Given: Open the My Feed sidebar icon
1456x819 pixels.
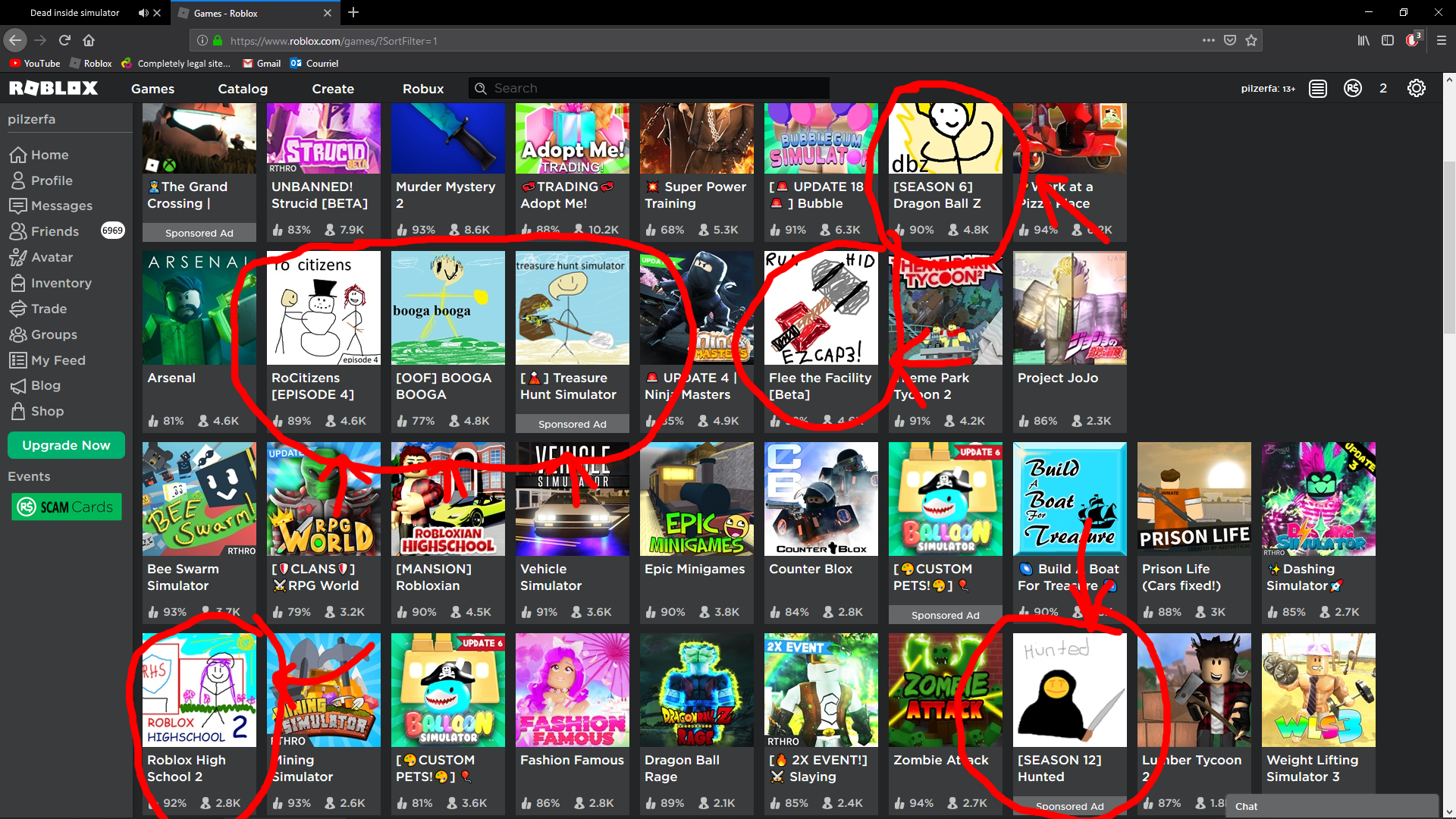Looking at the screenshot, I should coord(18,360).
